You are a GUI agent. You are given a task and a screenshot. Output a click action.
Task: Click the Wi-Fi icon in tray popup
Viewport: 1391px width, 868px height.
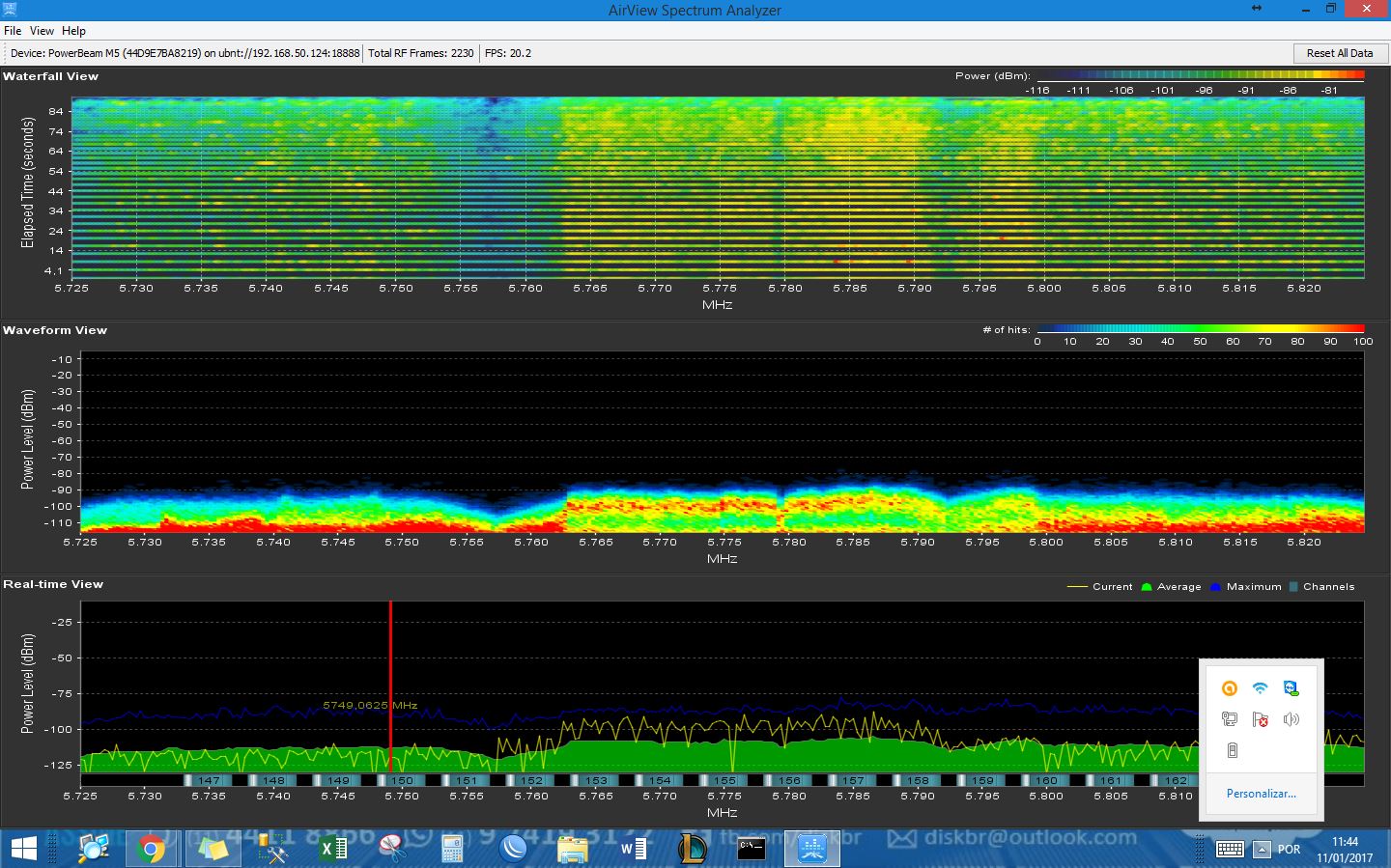[1260, 688]
